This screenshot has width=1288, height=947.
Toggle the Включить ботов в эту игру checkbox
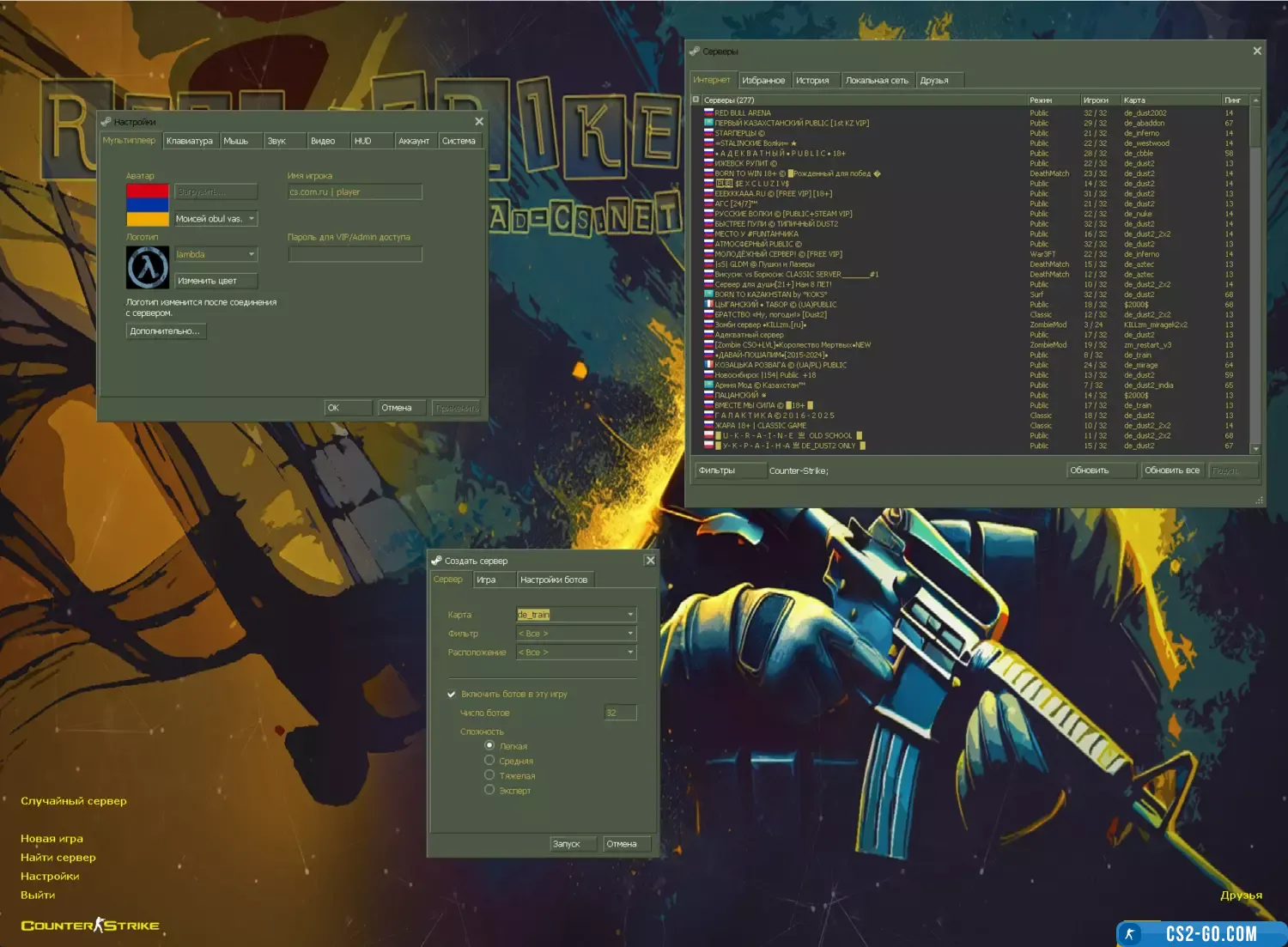coord(452,695)
